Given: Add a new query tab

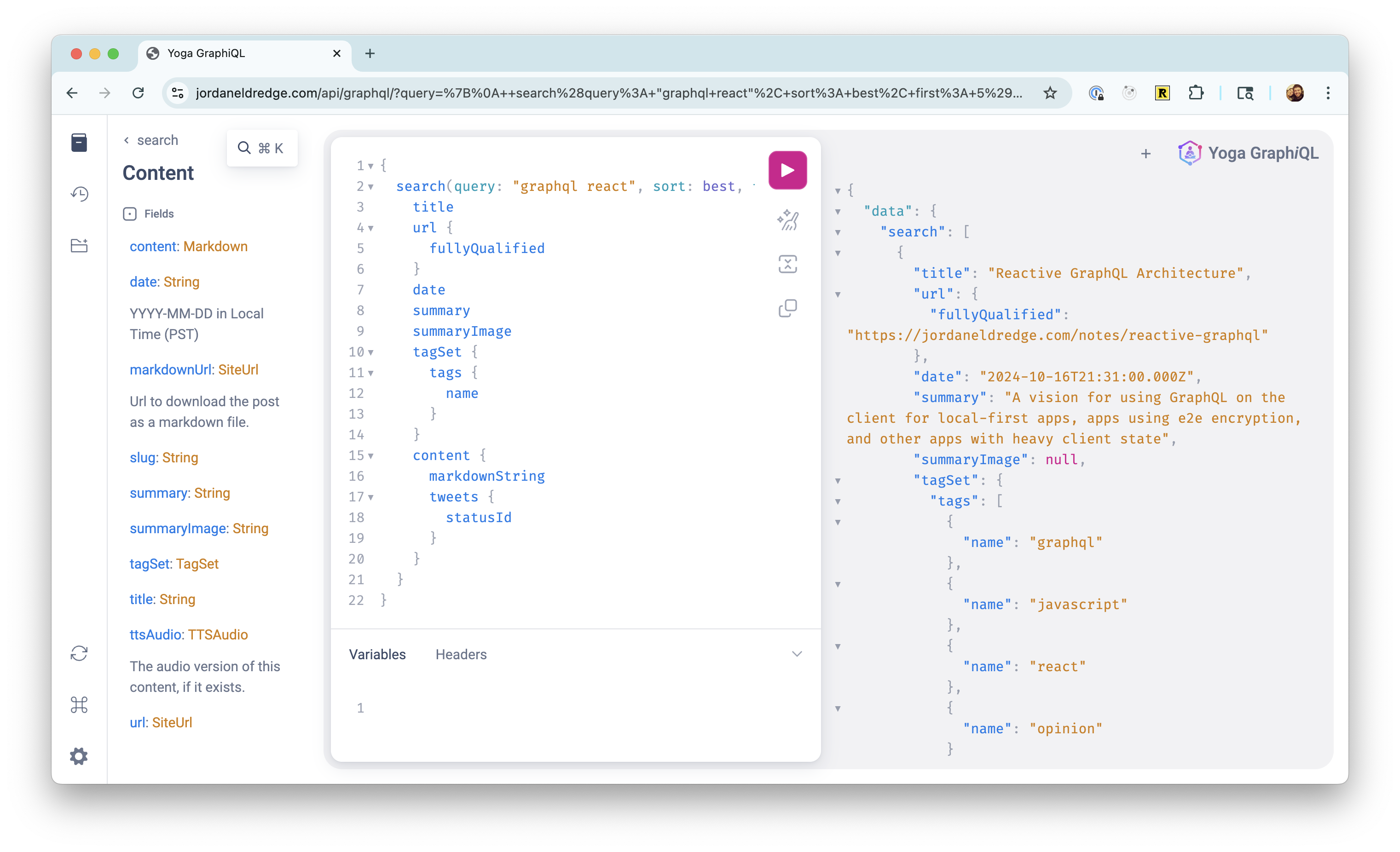Looking at the screenshot, I should coord(1145,153).
